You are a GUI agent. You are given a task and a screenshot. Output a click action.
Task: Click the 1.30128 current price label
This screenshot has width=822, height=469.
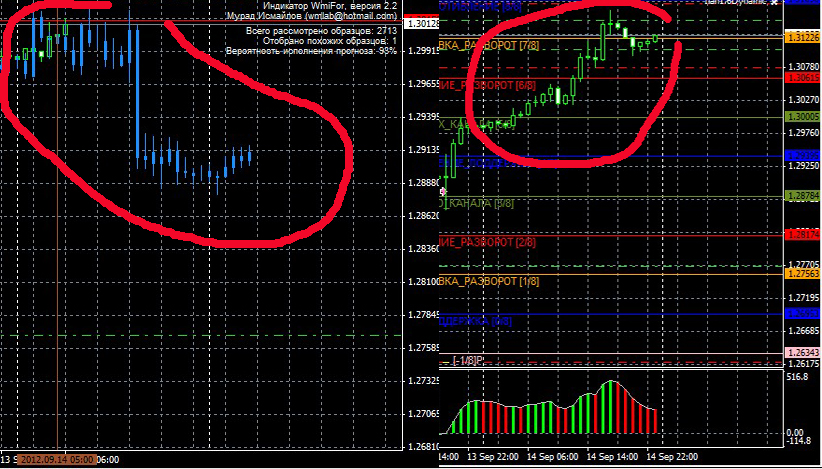coord(422,24)
